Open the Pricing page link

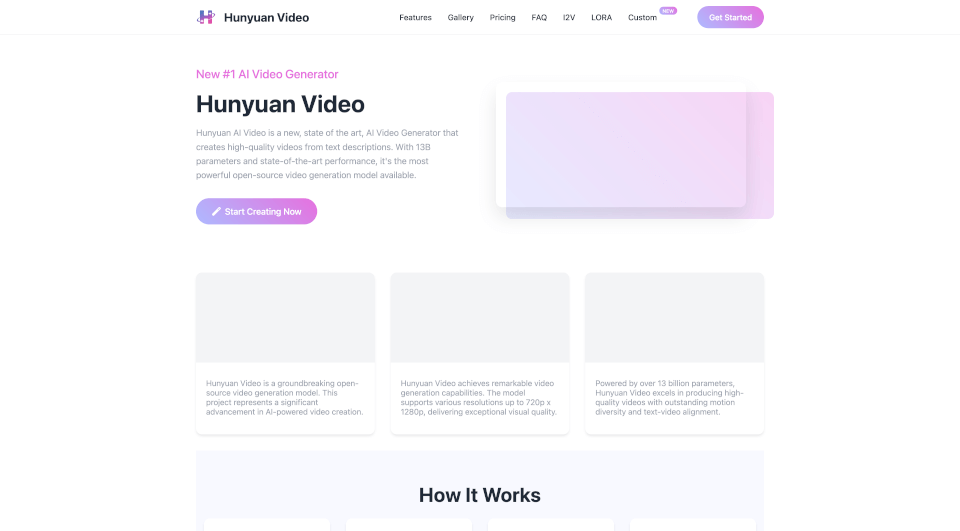coord(502,18)
